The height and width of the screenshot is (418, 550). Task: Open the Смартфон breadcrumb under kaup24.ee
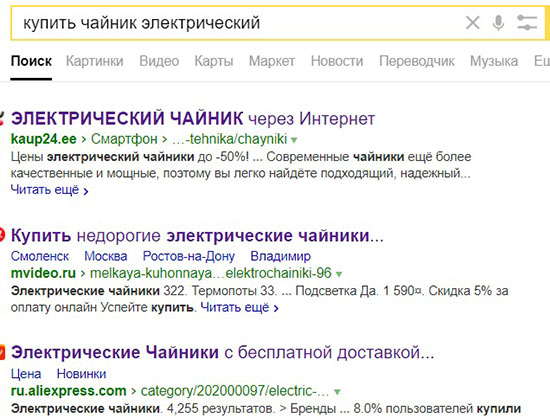coord(124,139)
